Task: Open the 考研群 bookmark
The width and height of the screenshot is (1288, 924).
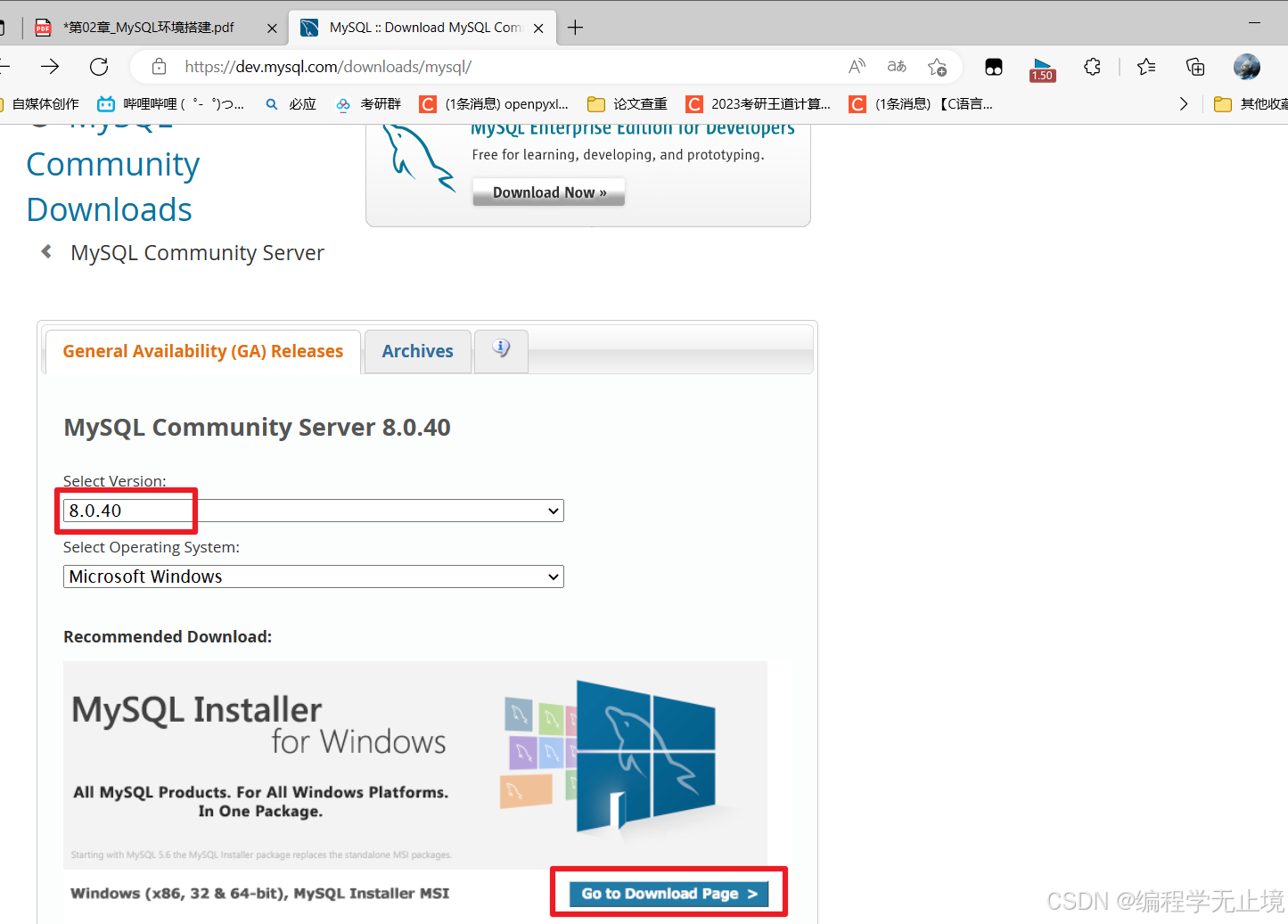Action: (x=368, y=104)
